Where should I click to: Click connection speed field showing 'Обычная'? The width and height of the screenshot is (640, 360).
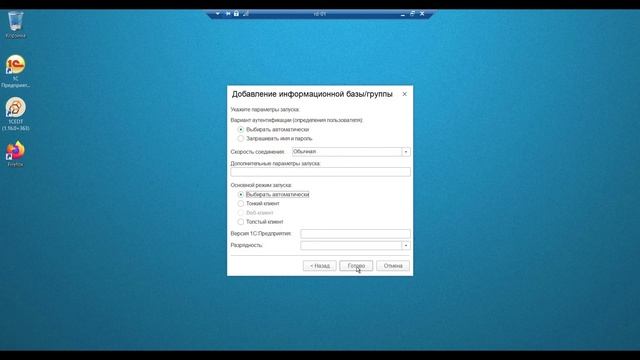click(x=347, y=152)
